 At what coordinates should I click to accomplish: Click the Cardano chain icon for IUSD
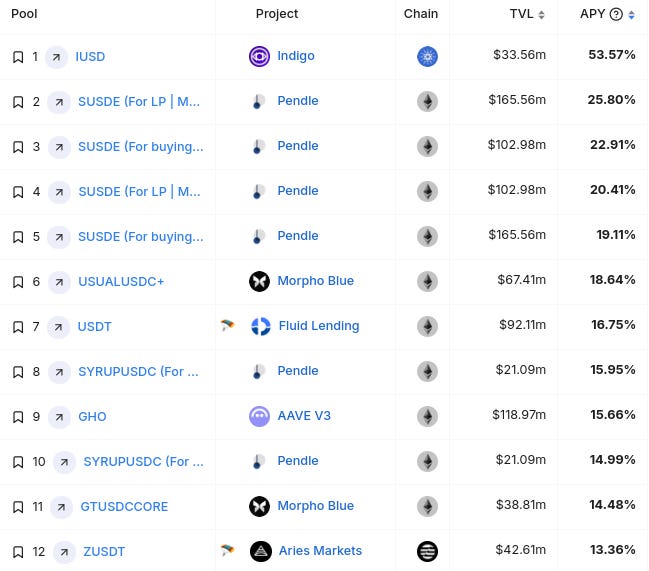pyautogui.click(x=428, y=57)
